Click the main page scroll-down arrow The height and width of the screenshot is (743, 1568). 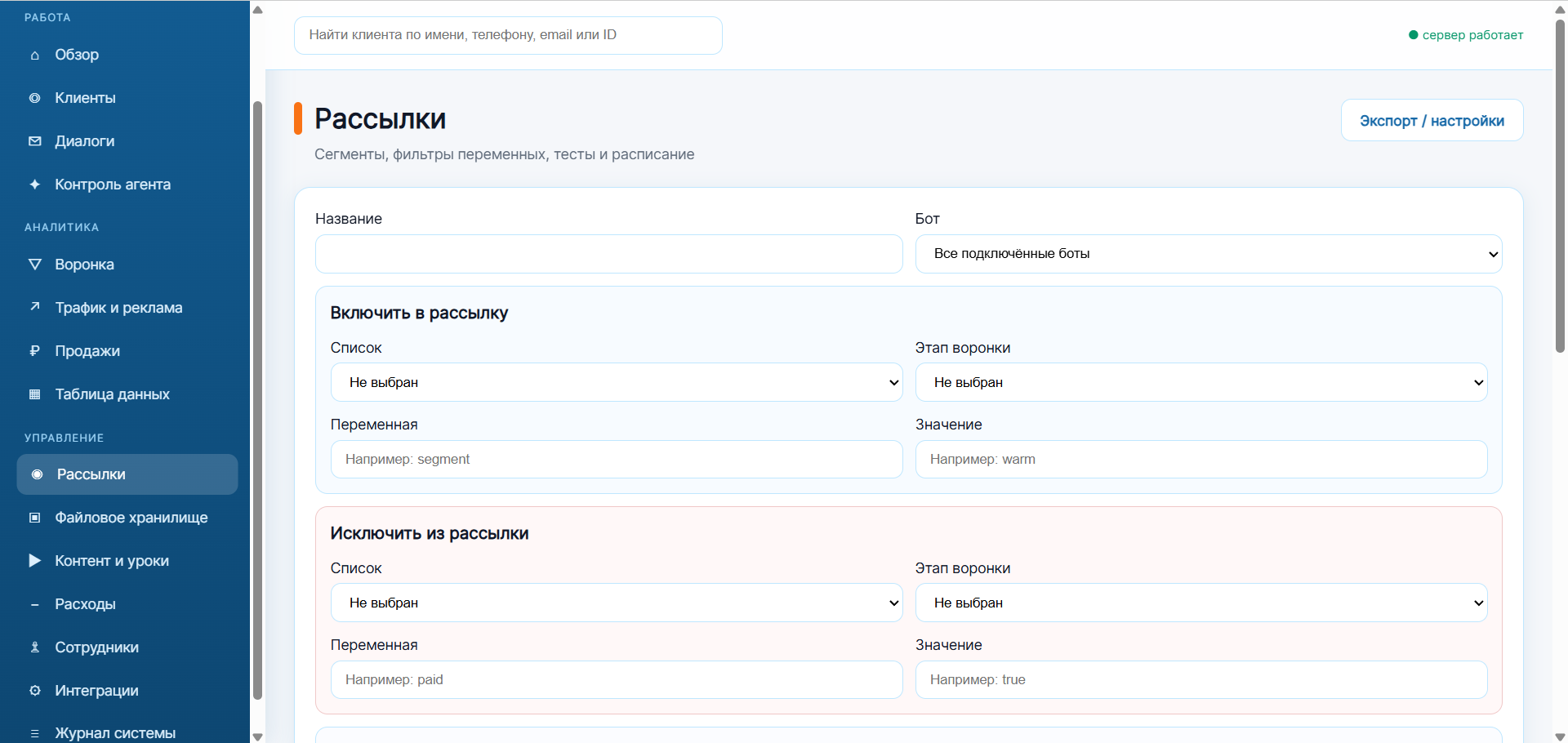1560,736
